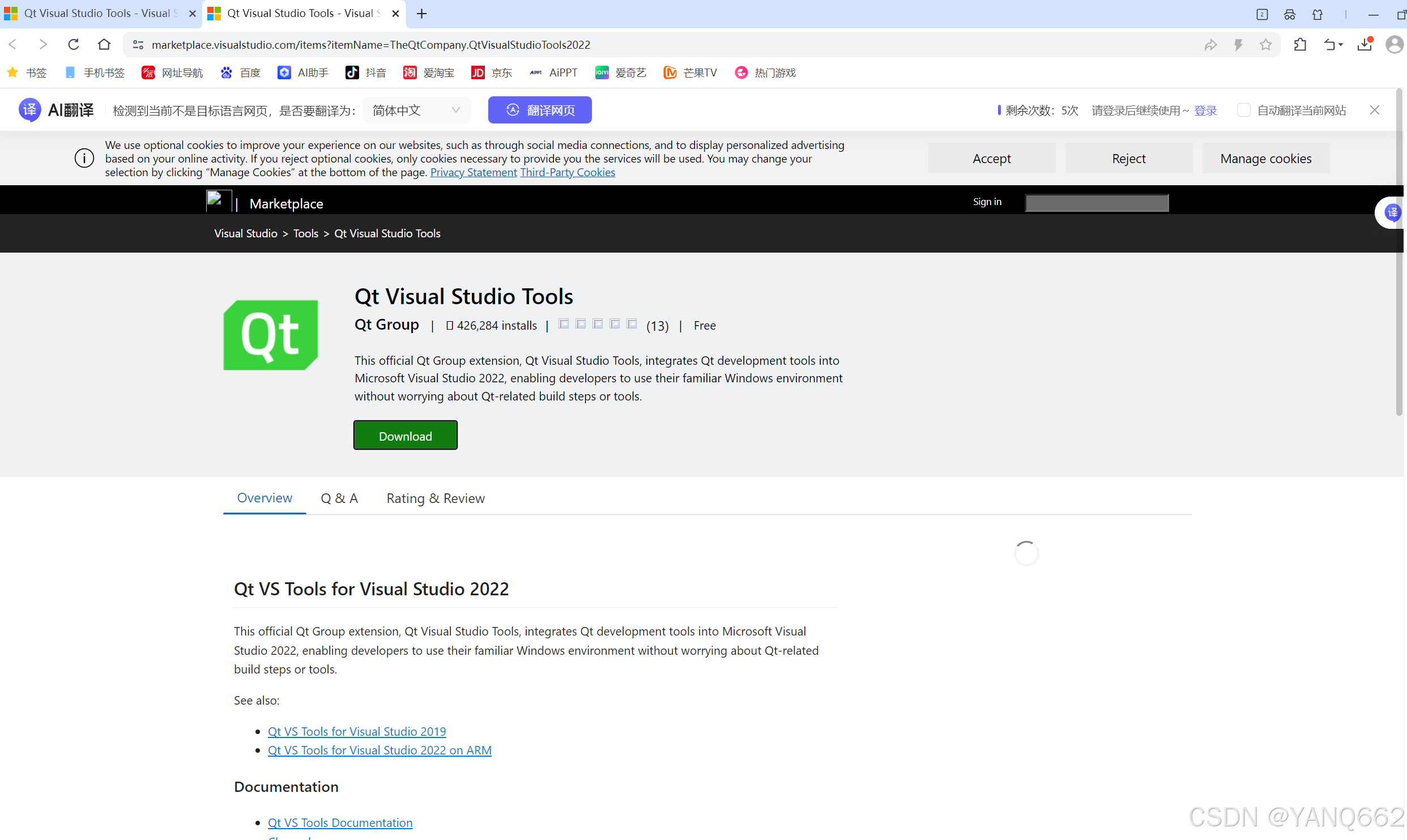The width and height of the screenshot is (1407, 840).
Task: Click the browser forward arrow
Action: tap(43, 44)
